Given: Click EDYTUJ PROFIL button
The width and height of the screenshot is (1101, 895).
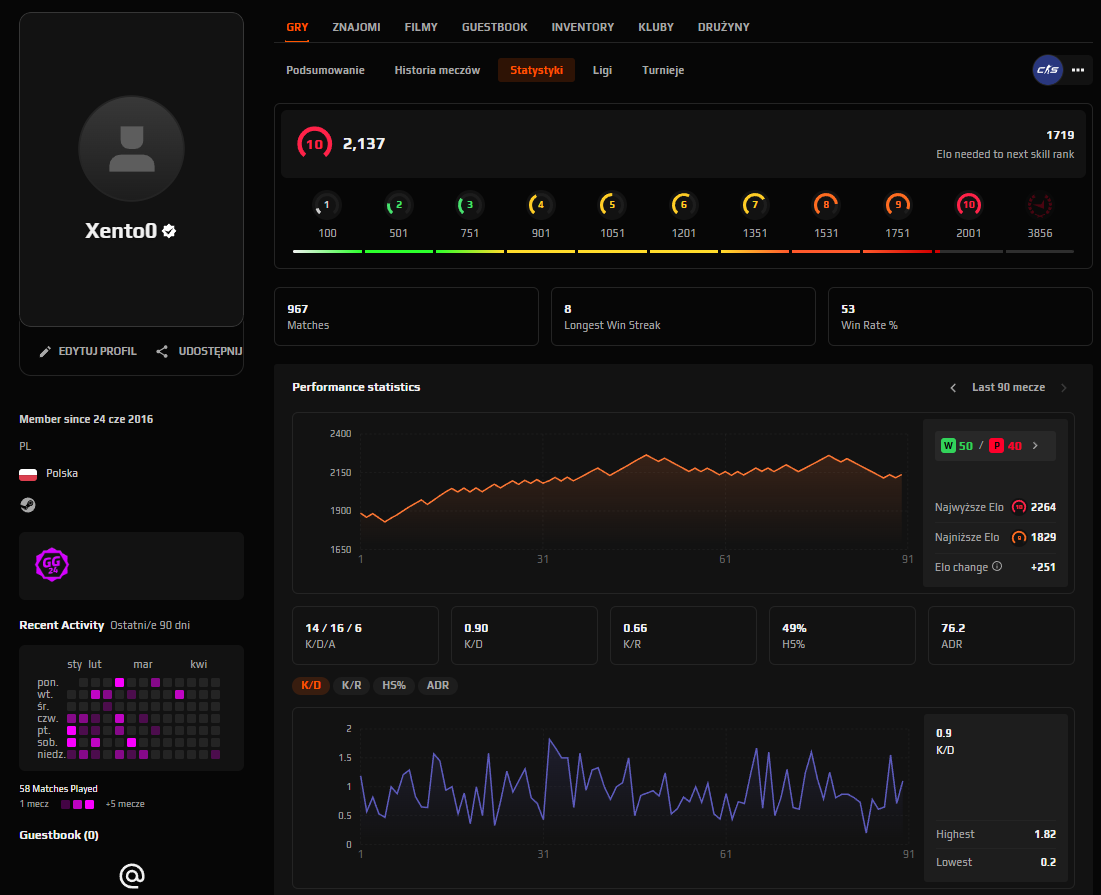Looking at the screenshot, I should [x=88, y=351].
